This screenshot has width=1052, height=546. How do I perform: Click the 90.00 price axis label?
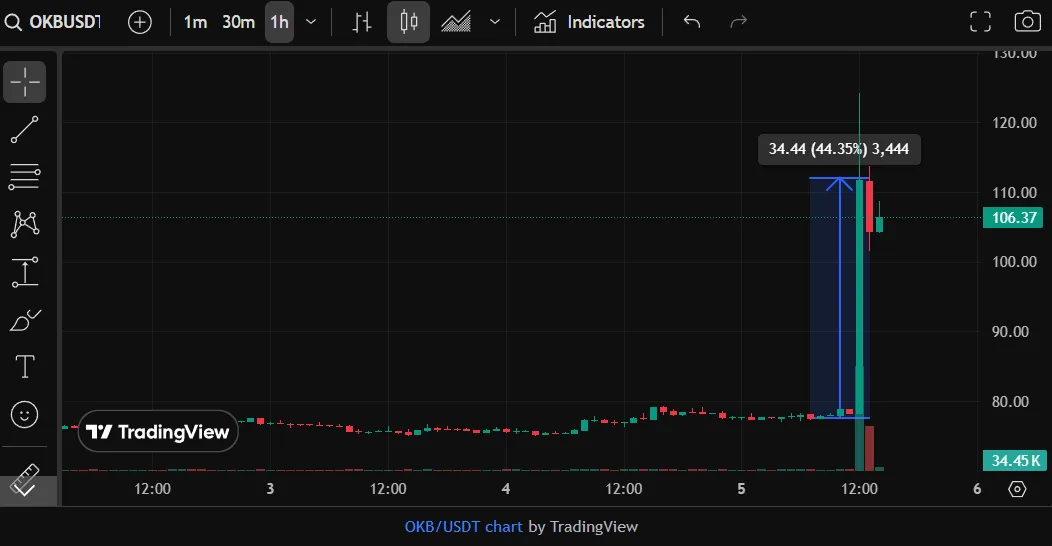click(1010, 331)
